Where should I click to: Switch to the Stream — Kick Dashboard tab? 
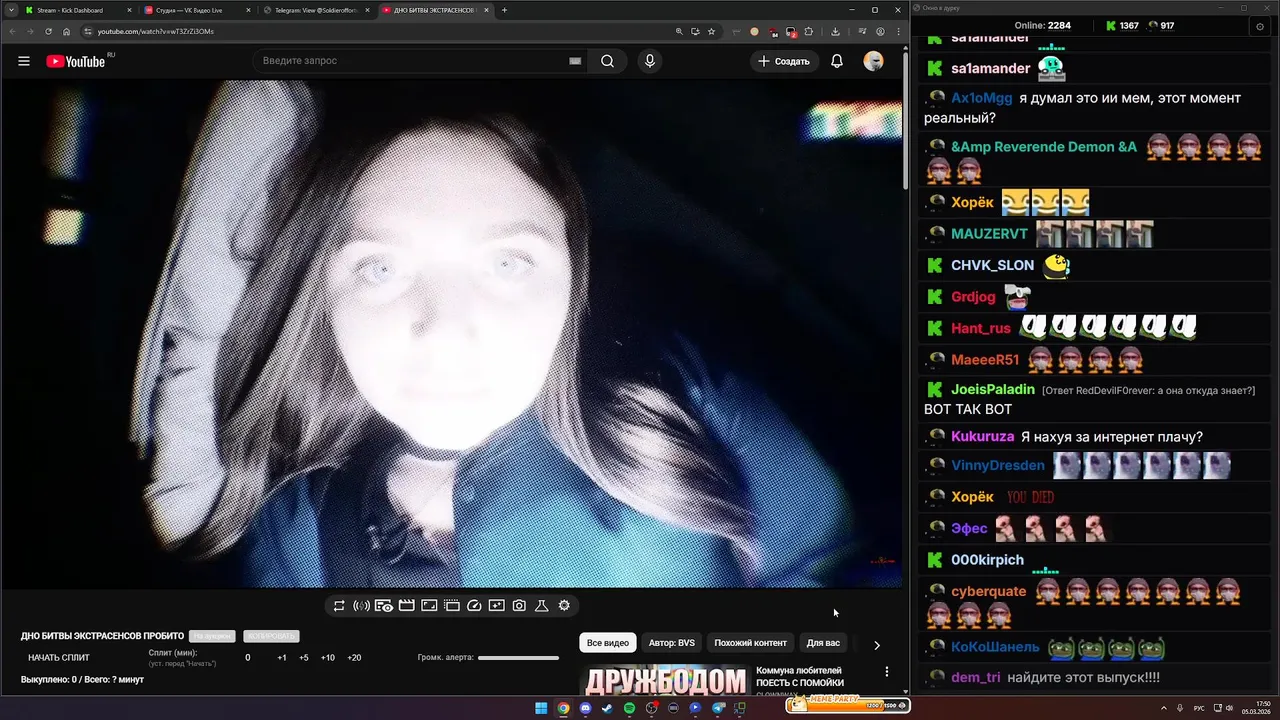pos(77,10)
